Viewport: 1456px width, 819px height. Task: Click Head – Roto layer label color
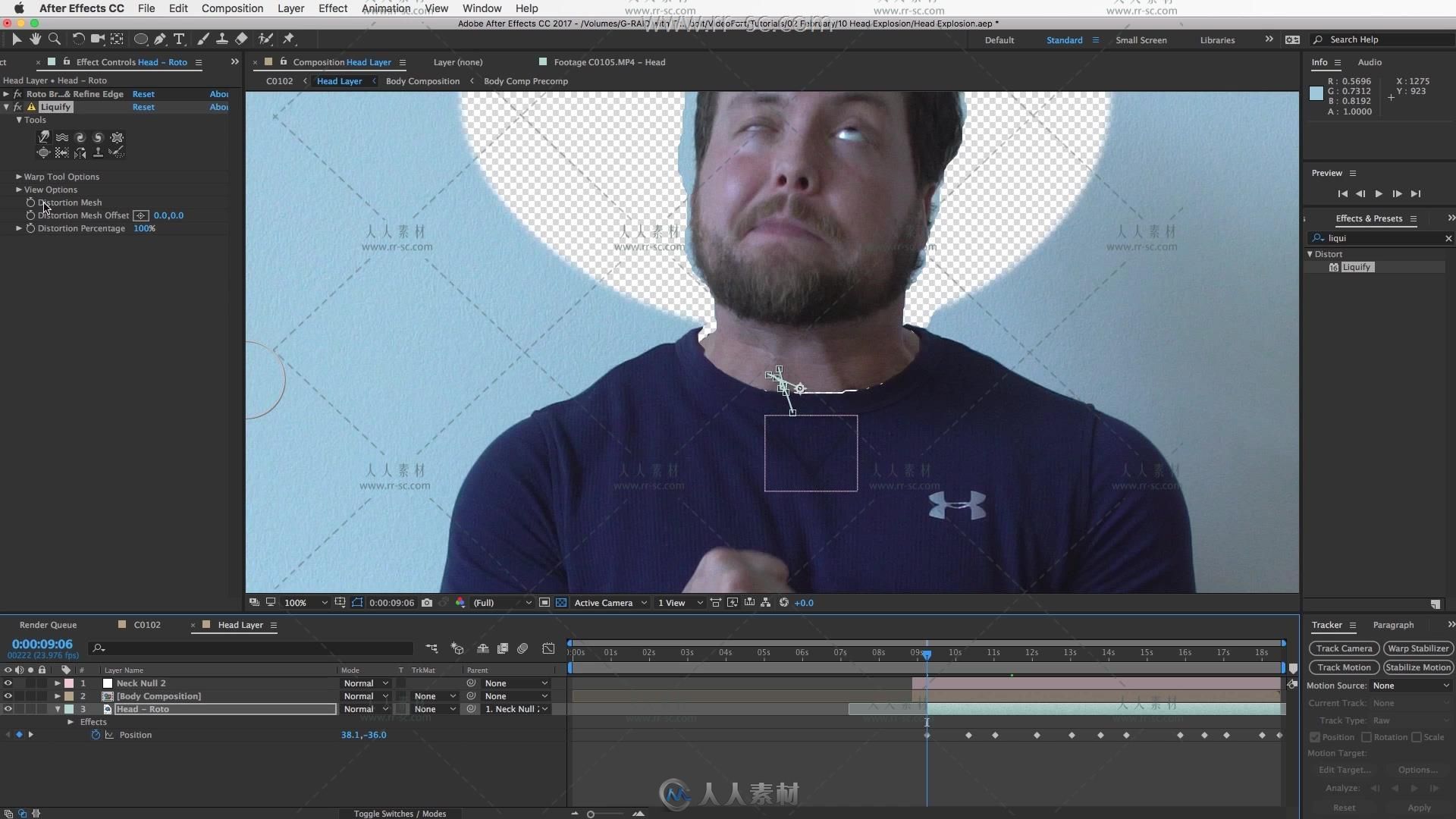pos(69,709)
